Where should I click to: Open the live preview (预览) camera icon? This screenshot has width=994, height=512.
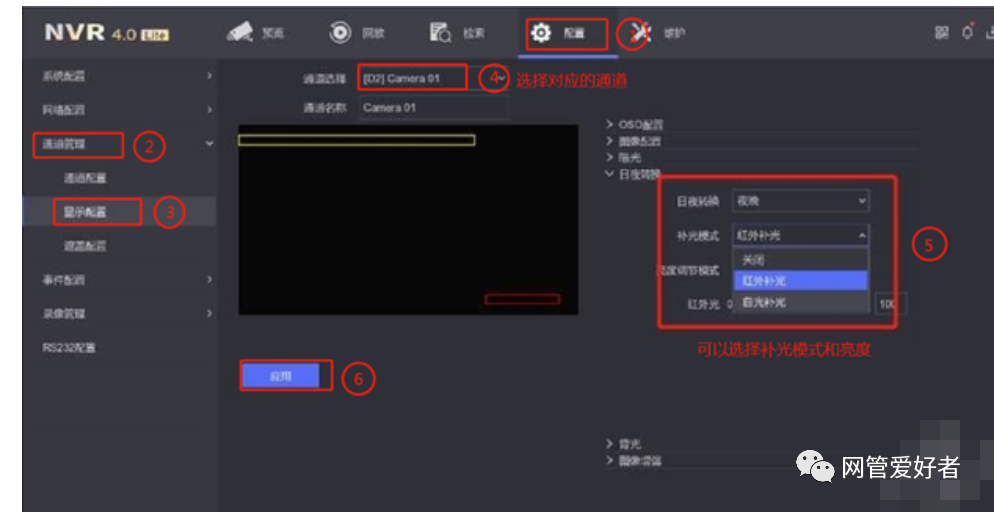pos(241,34)
